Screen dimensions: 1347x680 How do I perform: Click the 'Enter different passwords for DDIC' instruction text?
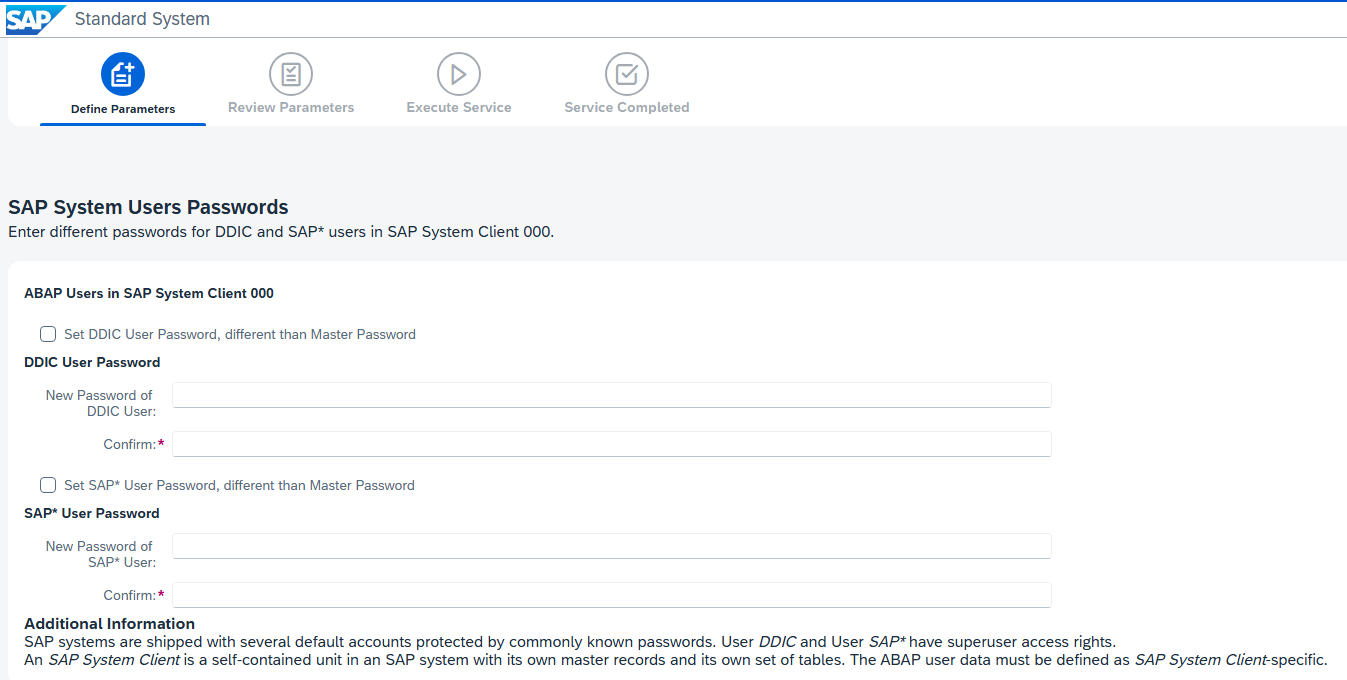click(x=281, y=232)
